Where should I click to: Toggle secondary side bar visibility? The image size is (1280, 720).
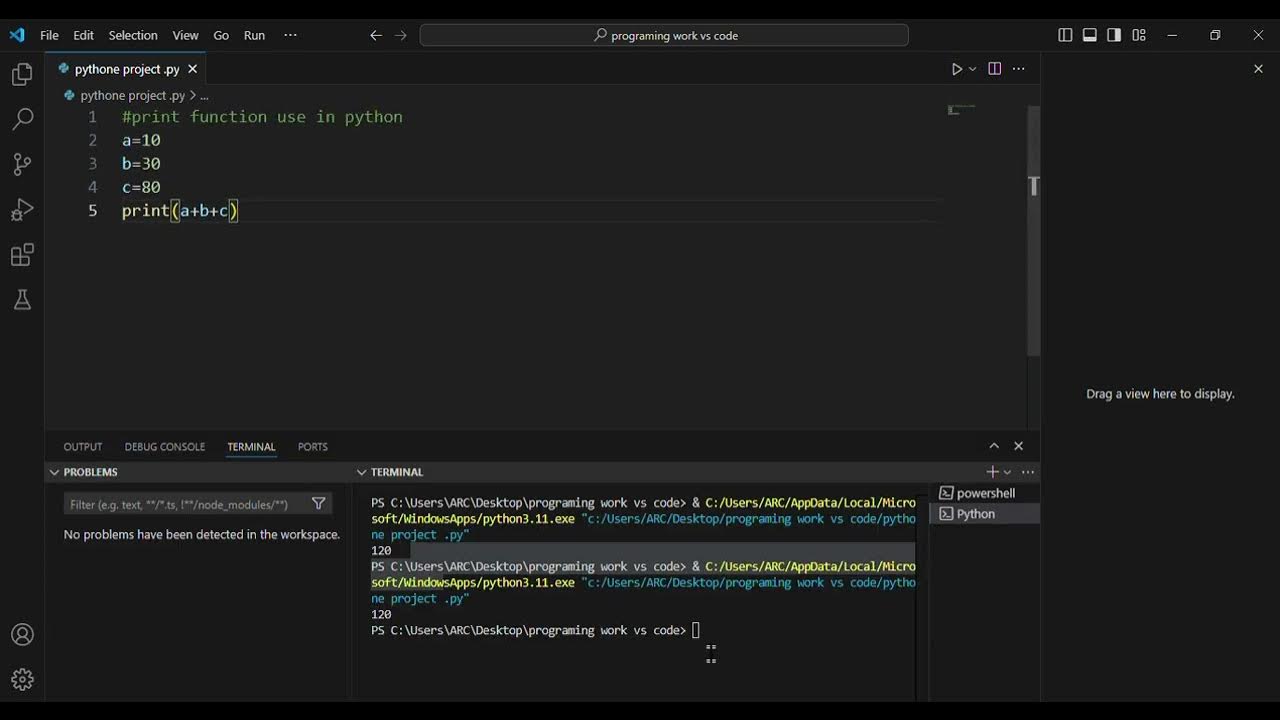click(x=1114, y=35)
